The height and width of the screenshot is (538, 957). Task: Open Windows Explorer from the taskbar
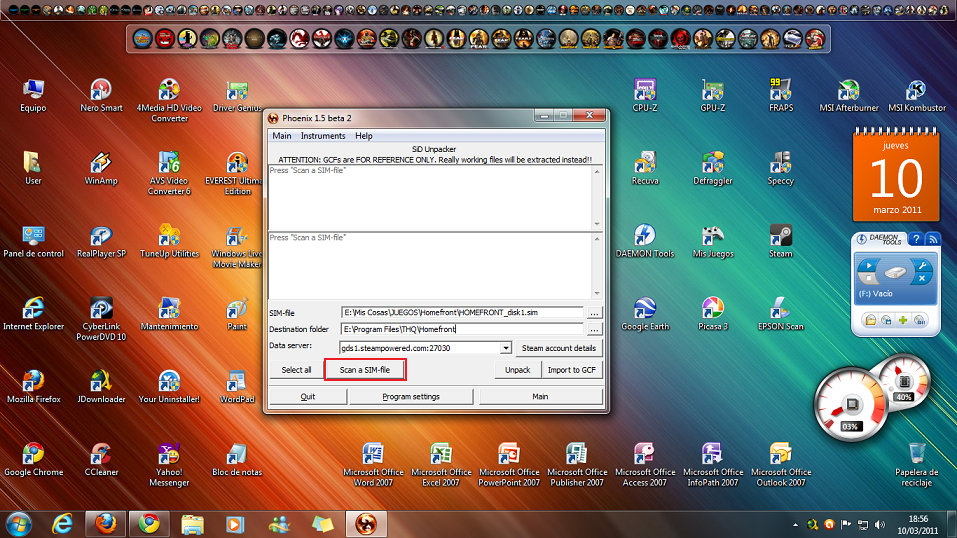pyautogui.click(x=192, y=524)
